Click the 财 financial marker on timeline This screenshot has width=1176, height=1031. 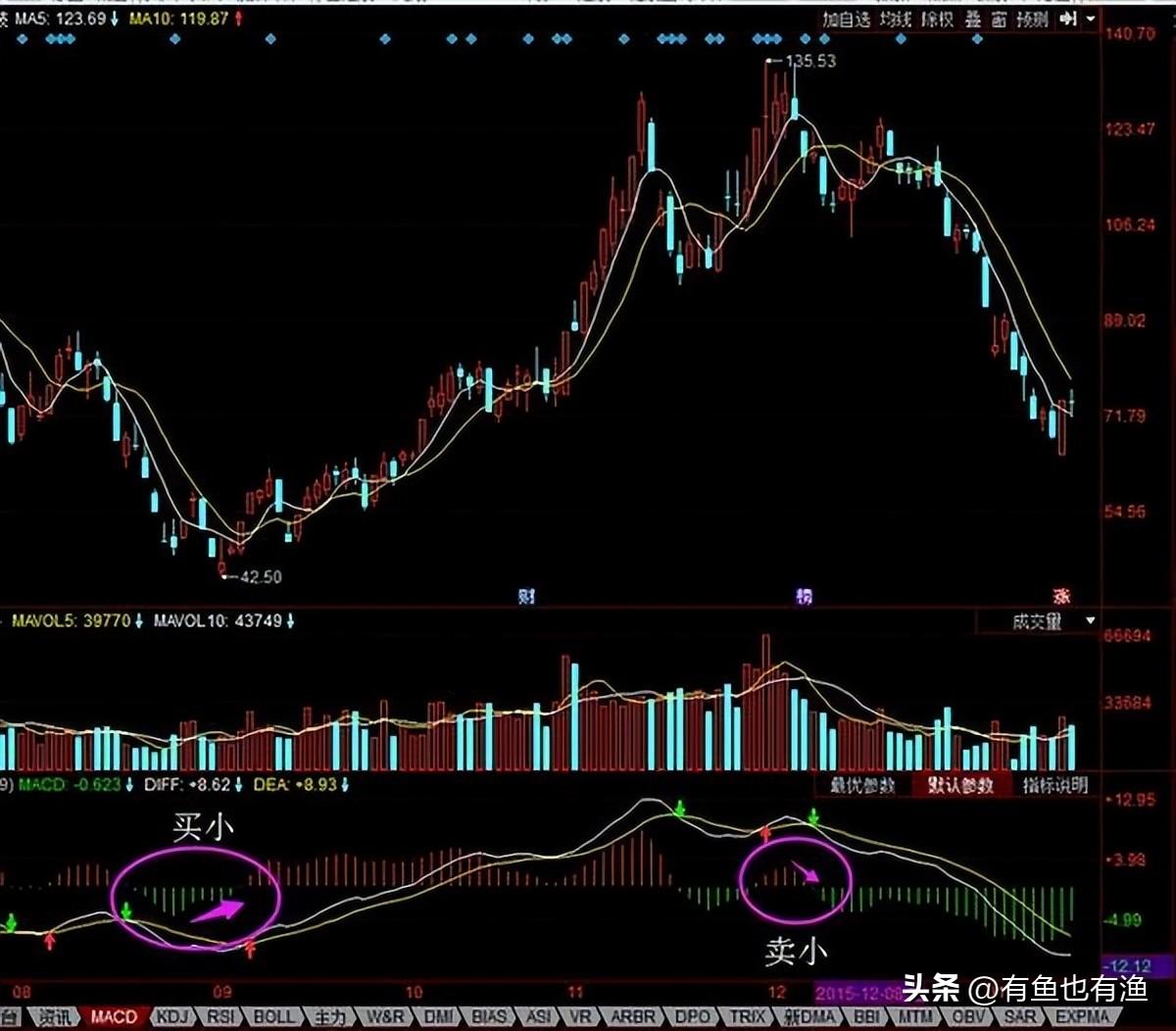click(x=526, y=596)
